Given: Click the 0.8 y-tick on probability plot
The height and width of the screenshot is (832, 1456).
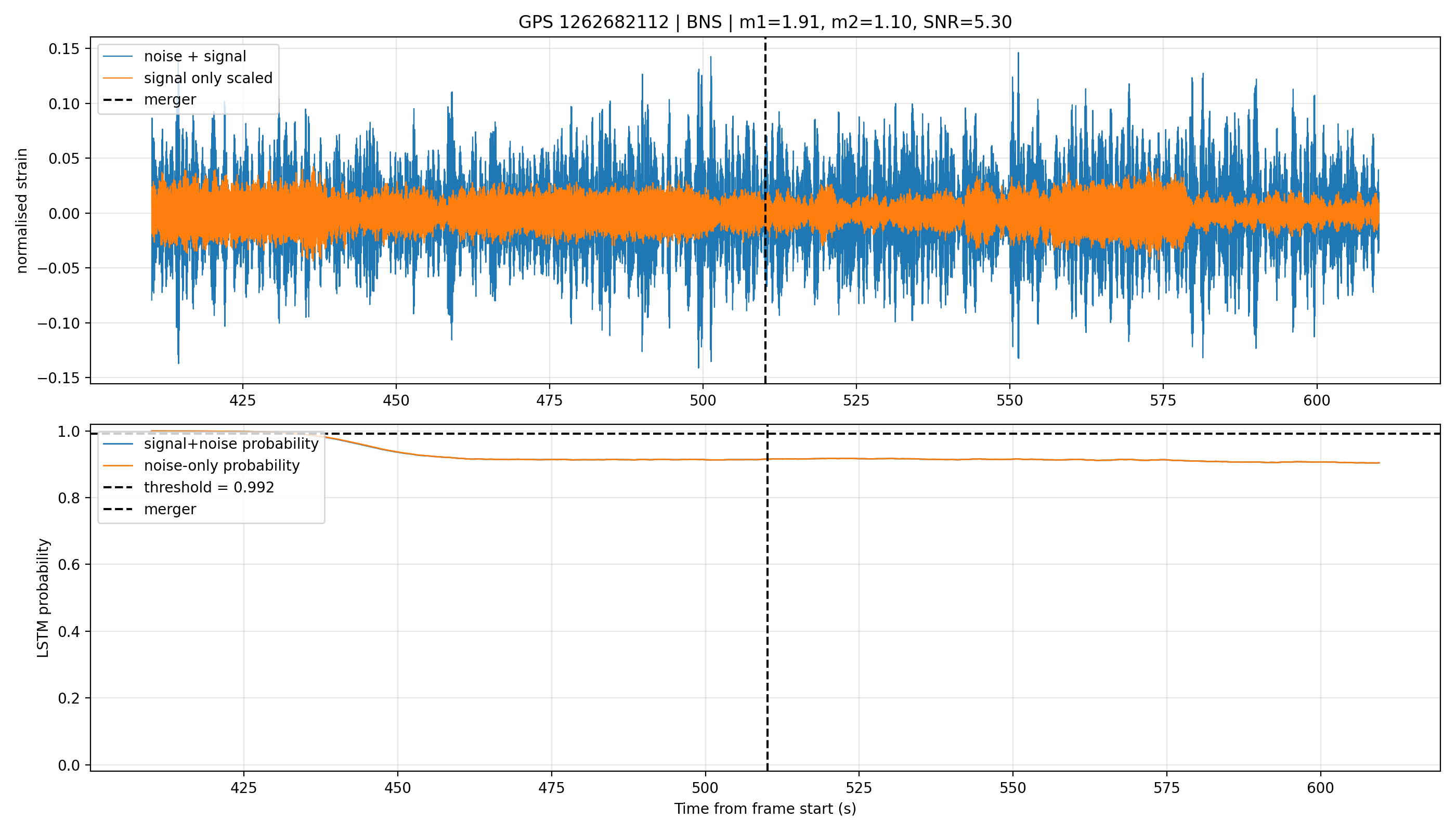Looking at the screenshot, I should pos(70,498).
